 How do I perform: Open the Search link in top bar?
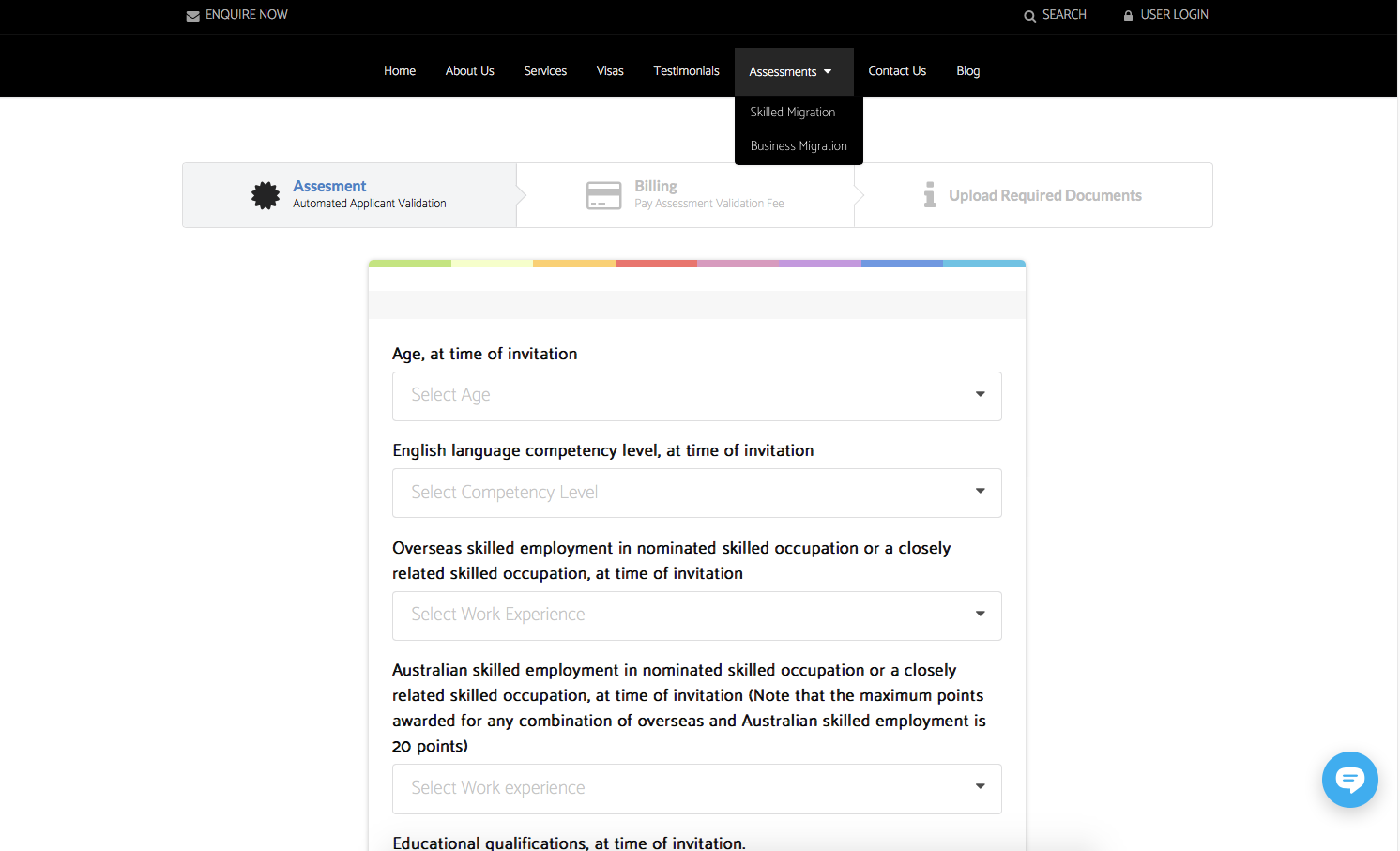[1064, 15]
